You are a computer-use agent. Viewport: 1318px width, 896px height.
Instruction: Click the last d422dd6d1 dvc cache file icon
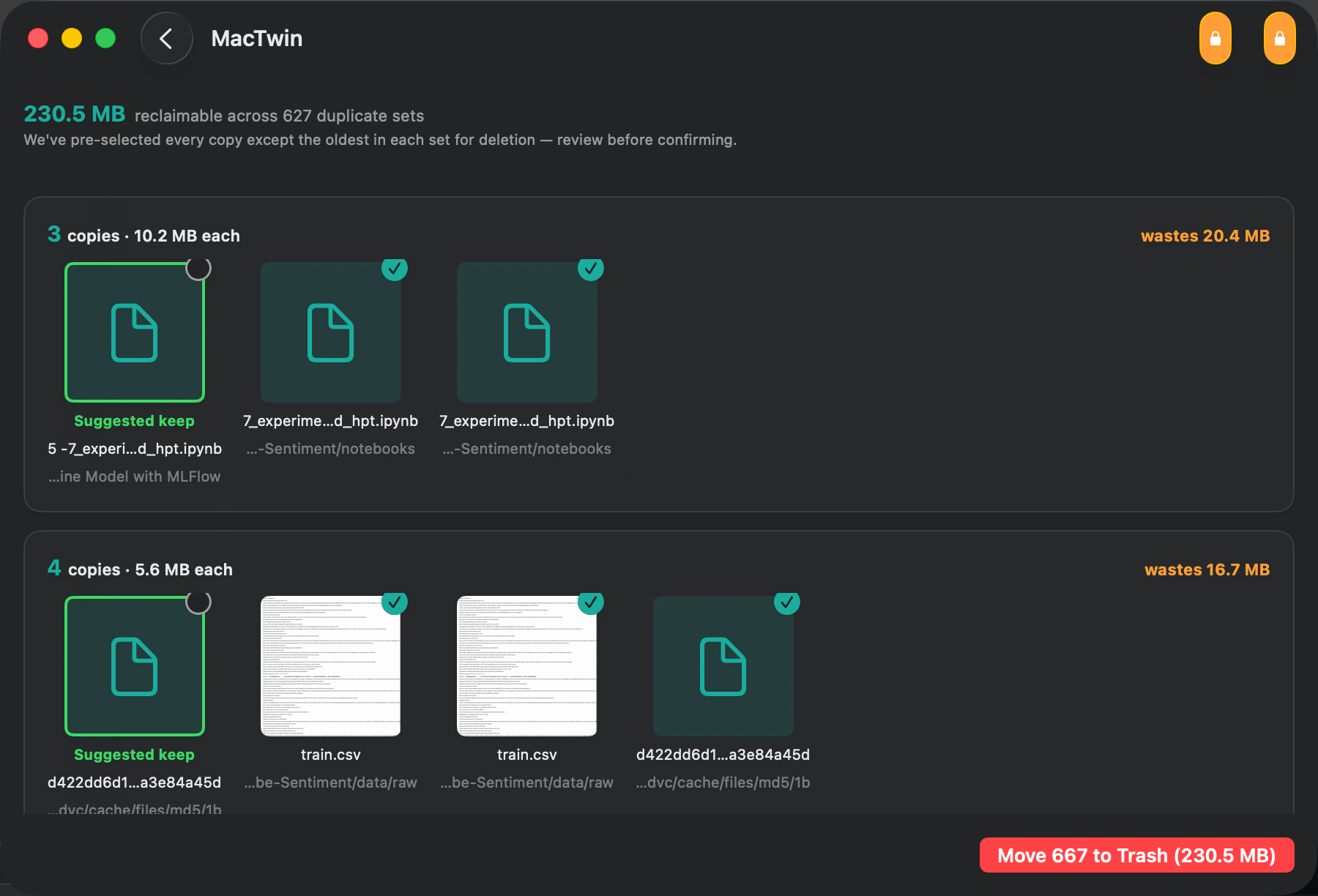tap(723, 666)
